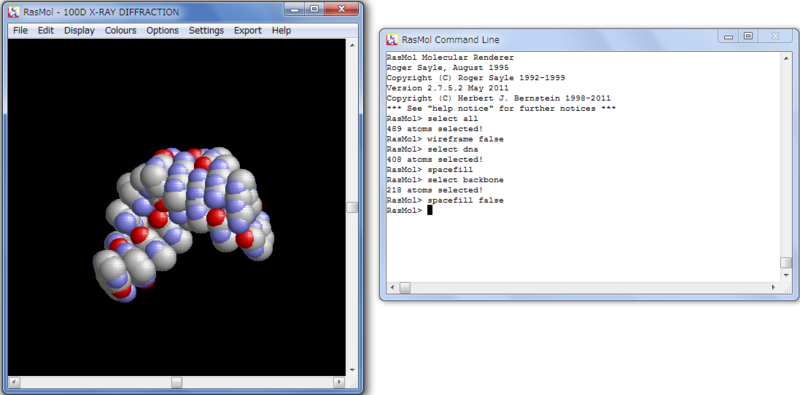Click command line vertical scrollbar down arrow
The image size is (800, 395).
786,275
